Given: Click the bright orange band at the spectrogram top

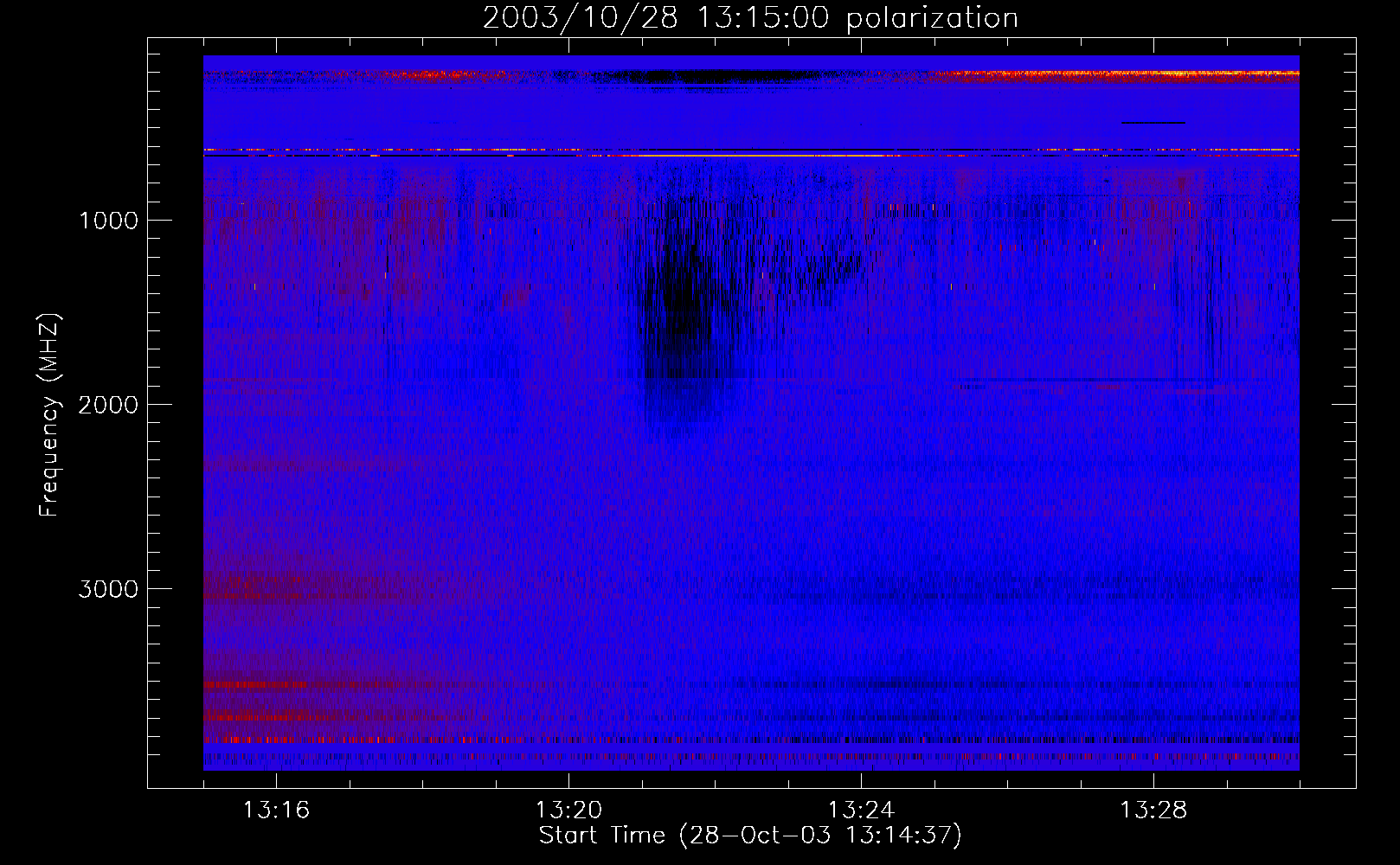Looking at the screenshot, I should tap(1116, 76).
